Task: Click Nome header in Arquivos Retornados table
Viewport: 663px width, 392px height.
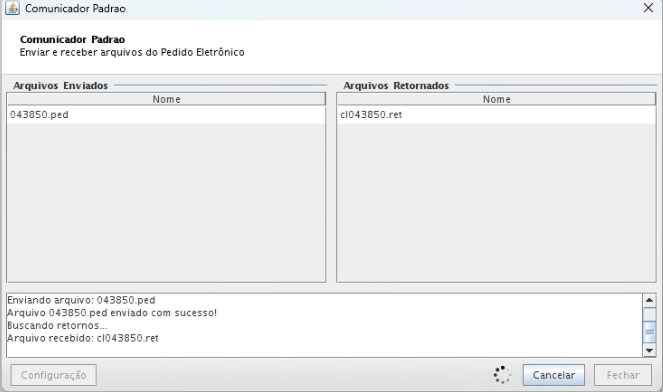Action: (496, 99)
